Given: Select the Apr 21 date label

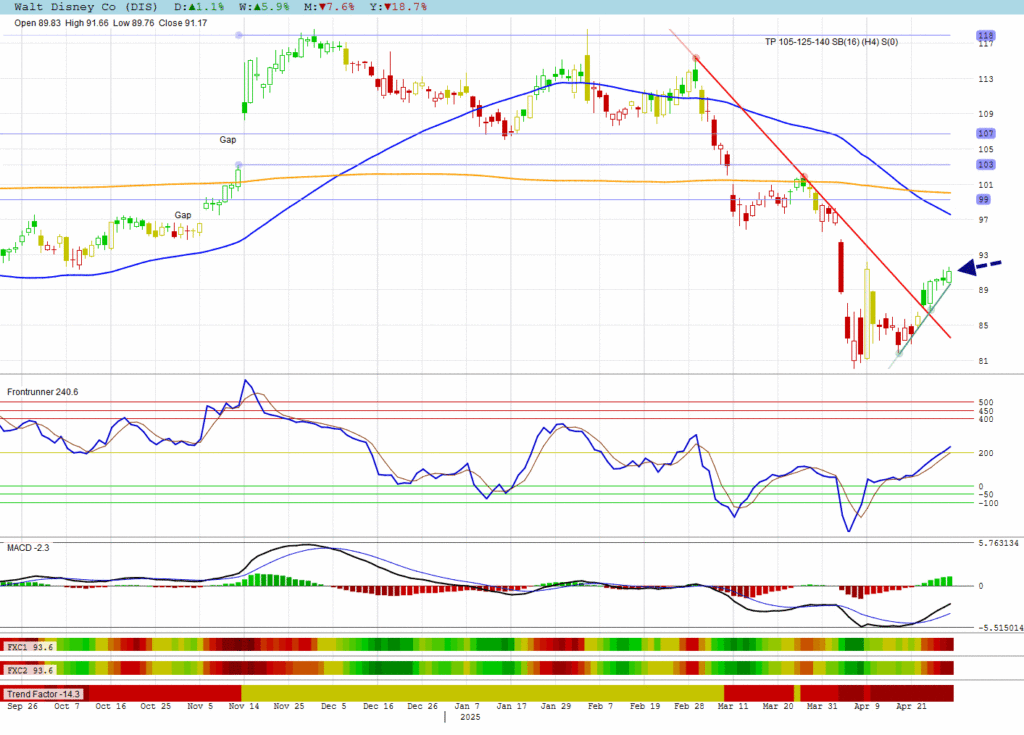Looking at the screenshot, I should coord(911,706).
